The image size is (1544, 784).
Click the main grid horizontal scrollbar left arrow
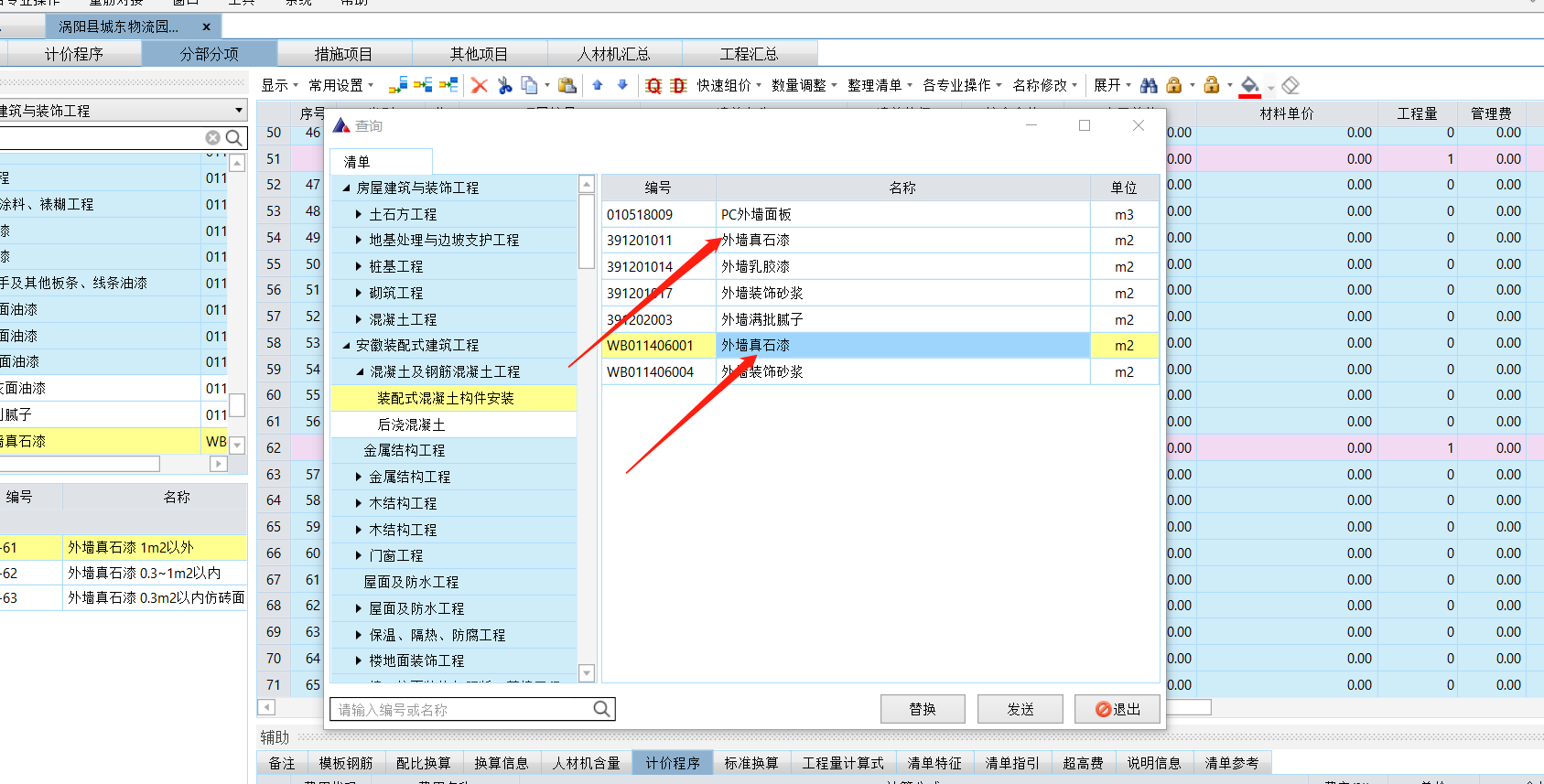[266, 707]
